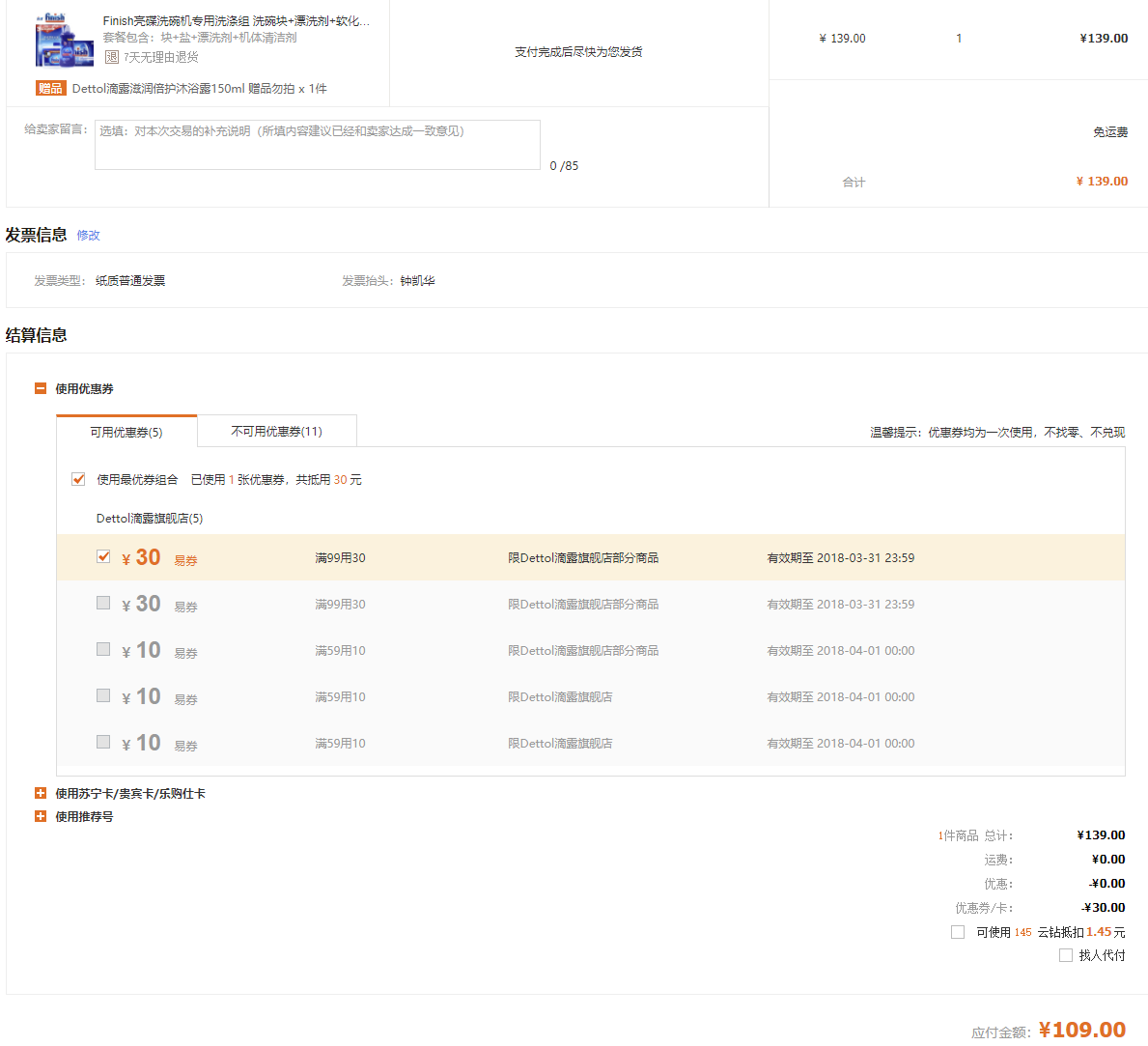The width and height of the screenshot is (1148, 1046).
Task: Check the unselected ¥30 满99用30 coupon
Action: tap(103, 603)
